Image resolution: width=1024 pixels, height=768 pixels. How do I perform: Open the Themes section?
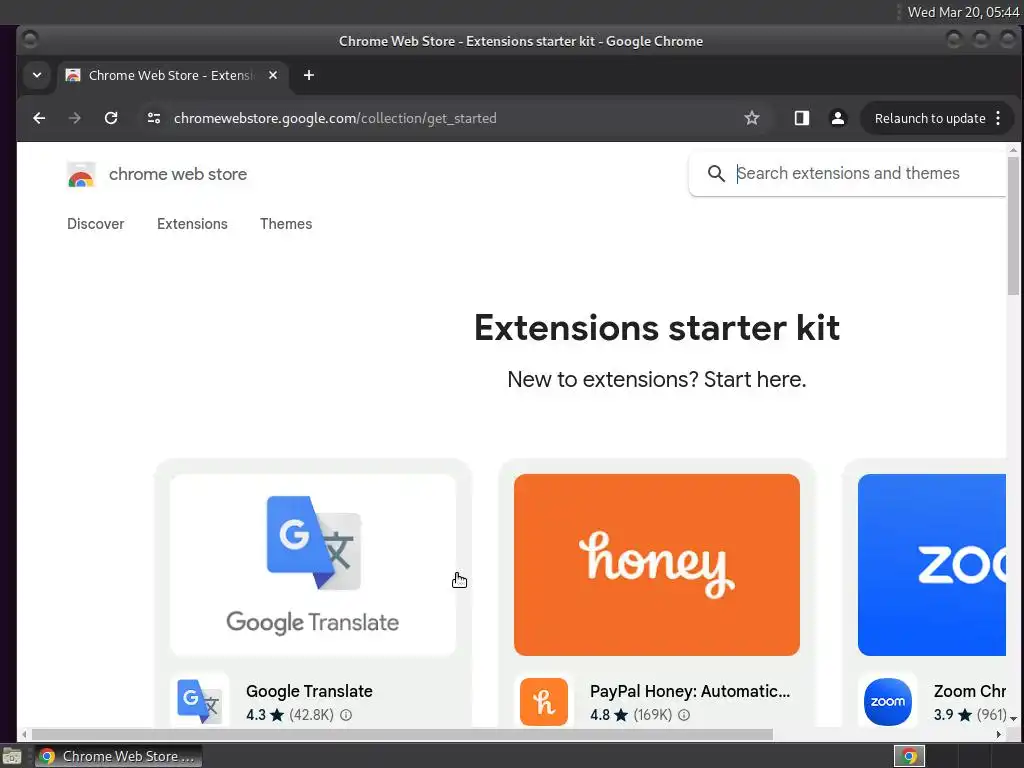pyautogui.click(x=286, y=224)
